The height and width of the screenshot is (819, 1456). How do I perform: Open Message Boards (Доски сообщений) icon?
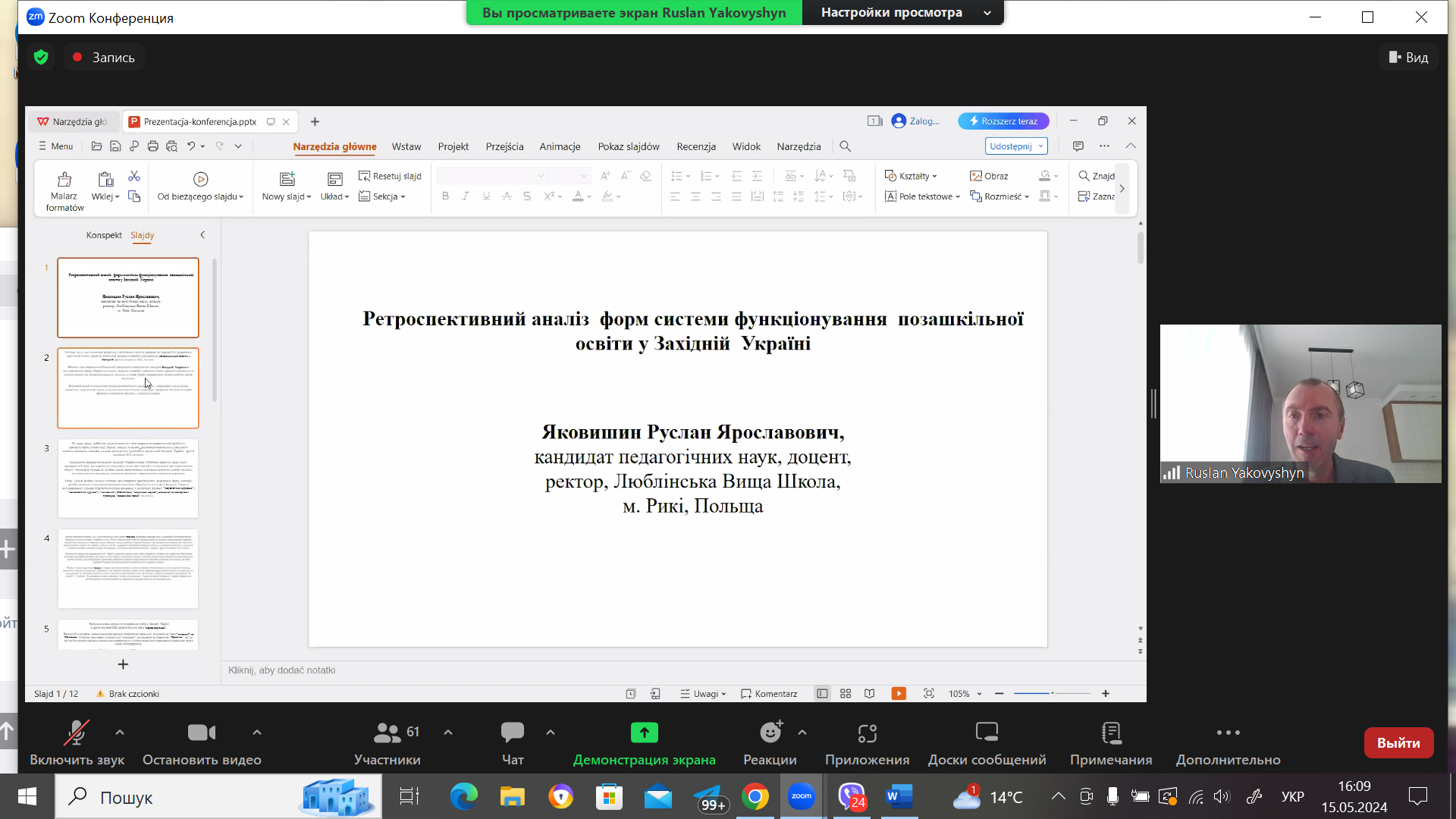(x=987, y=733)
